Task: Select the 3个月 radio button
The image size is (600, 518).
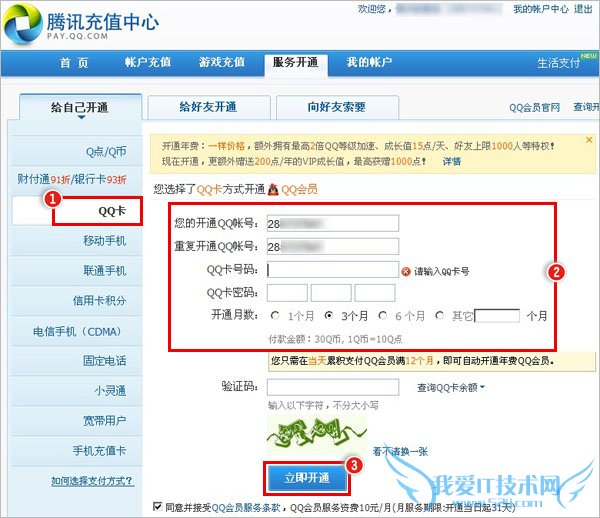Action: click(x=328, y=316)
